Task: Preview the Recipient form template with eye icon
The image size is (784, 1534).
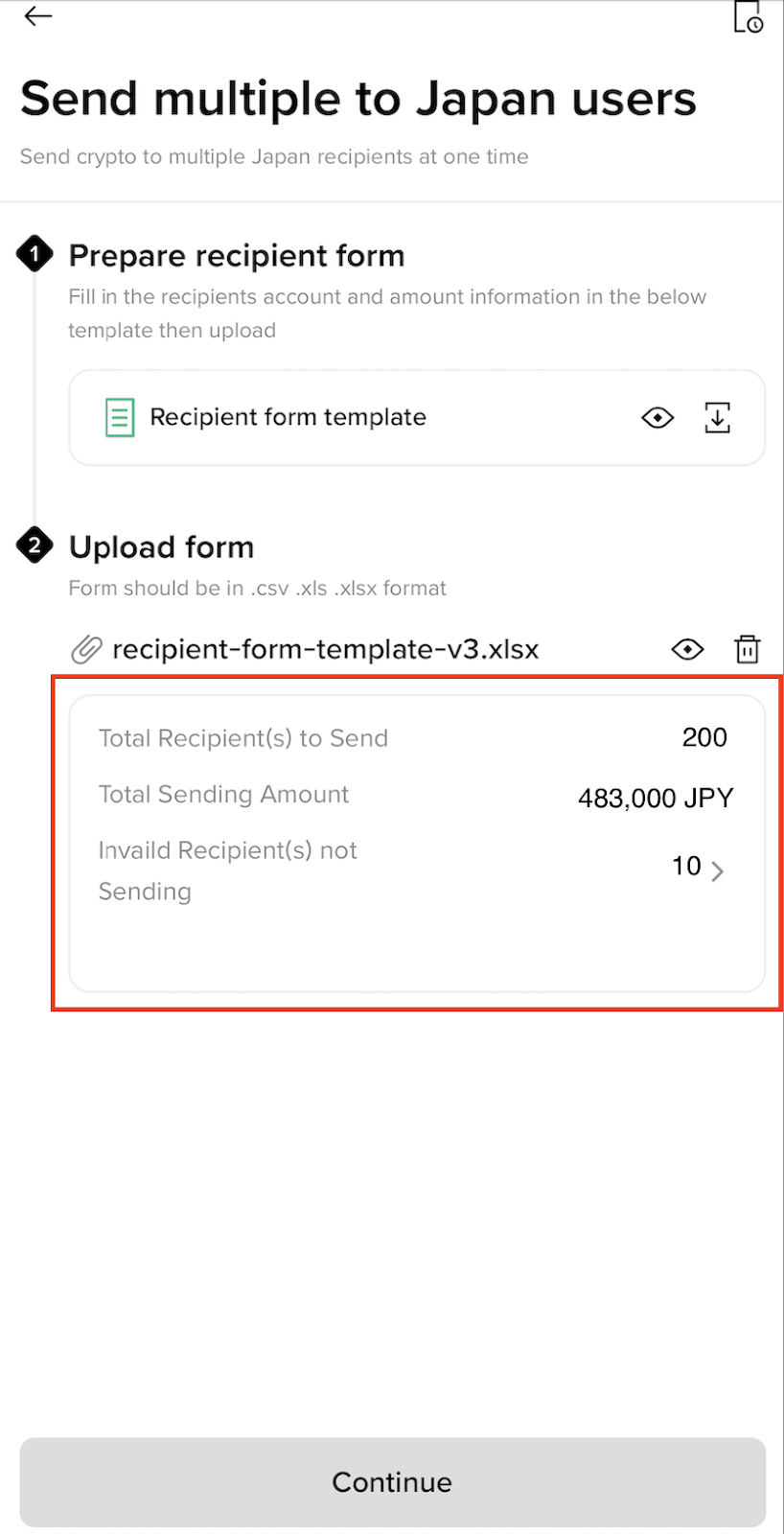Action: tap(657, 417)
